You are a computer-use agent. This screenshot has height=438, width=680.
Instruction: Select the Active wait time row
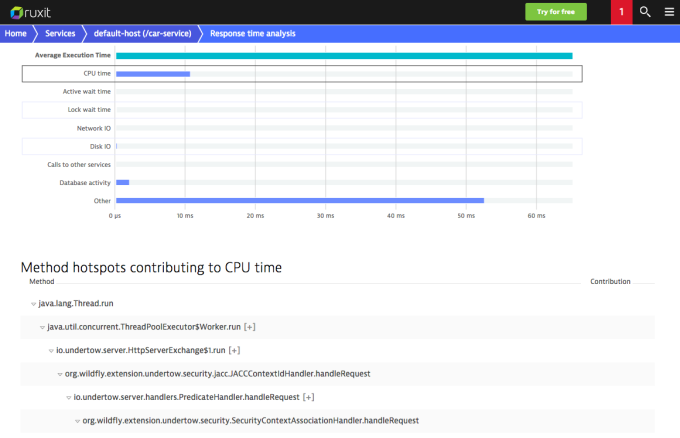click(x=302, y=92)
